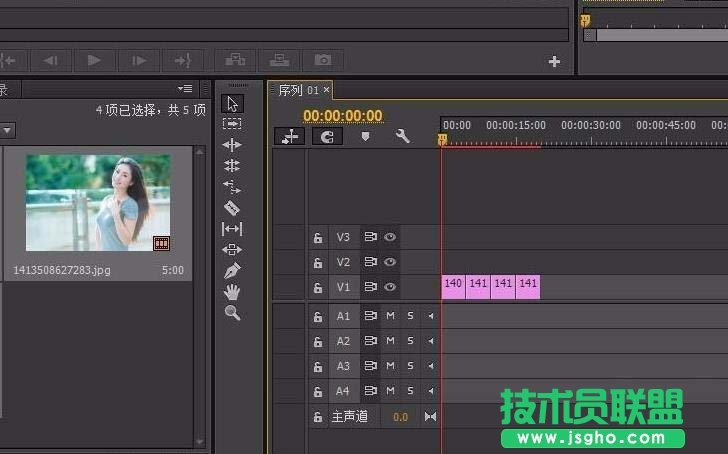The height and width of the screenshot is (454, 728).
Task: Select the first pink clip 140 on V1
Action: (453, 287)
